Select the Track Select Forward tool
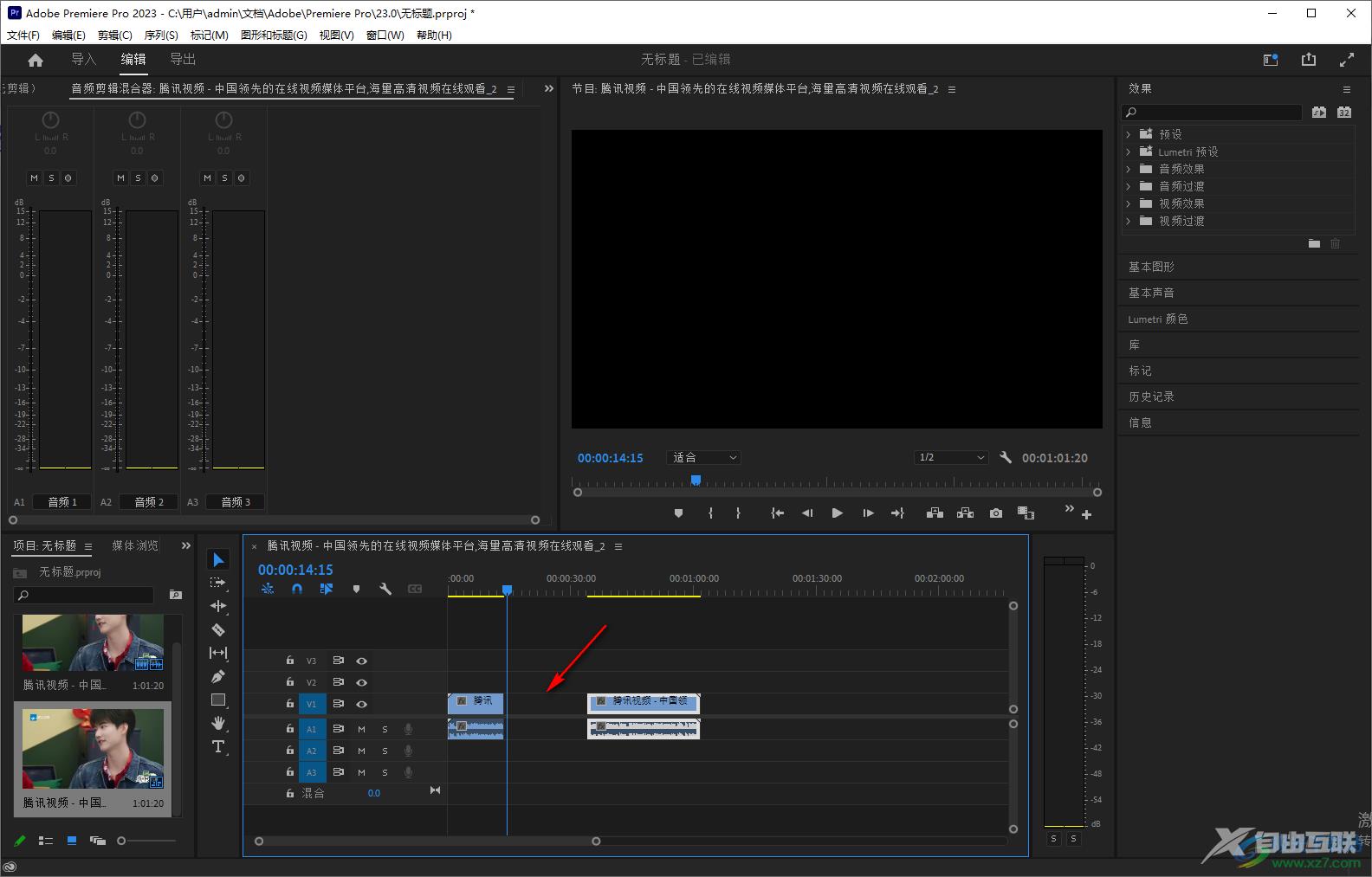This screenshot has height=877, width=1372. pyautogui.click(x=218, y=583)
